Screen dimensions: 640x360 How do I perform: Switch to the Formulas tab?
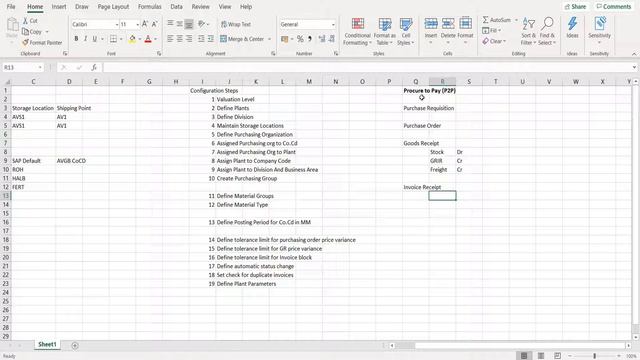(149, 7)
